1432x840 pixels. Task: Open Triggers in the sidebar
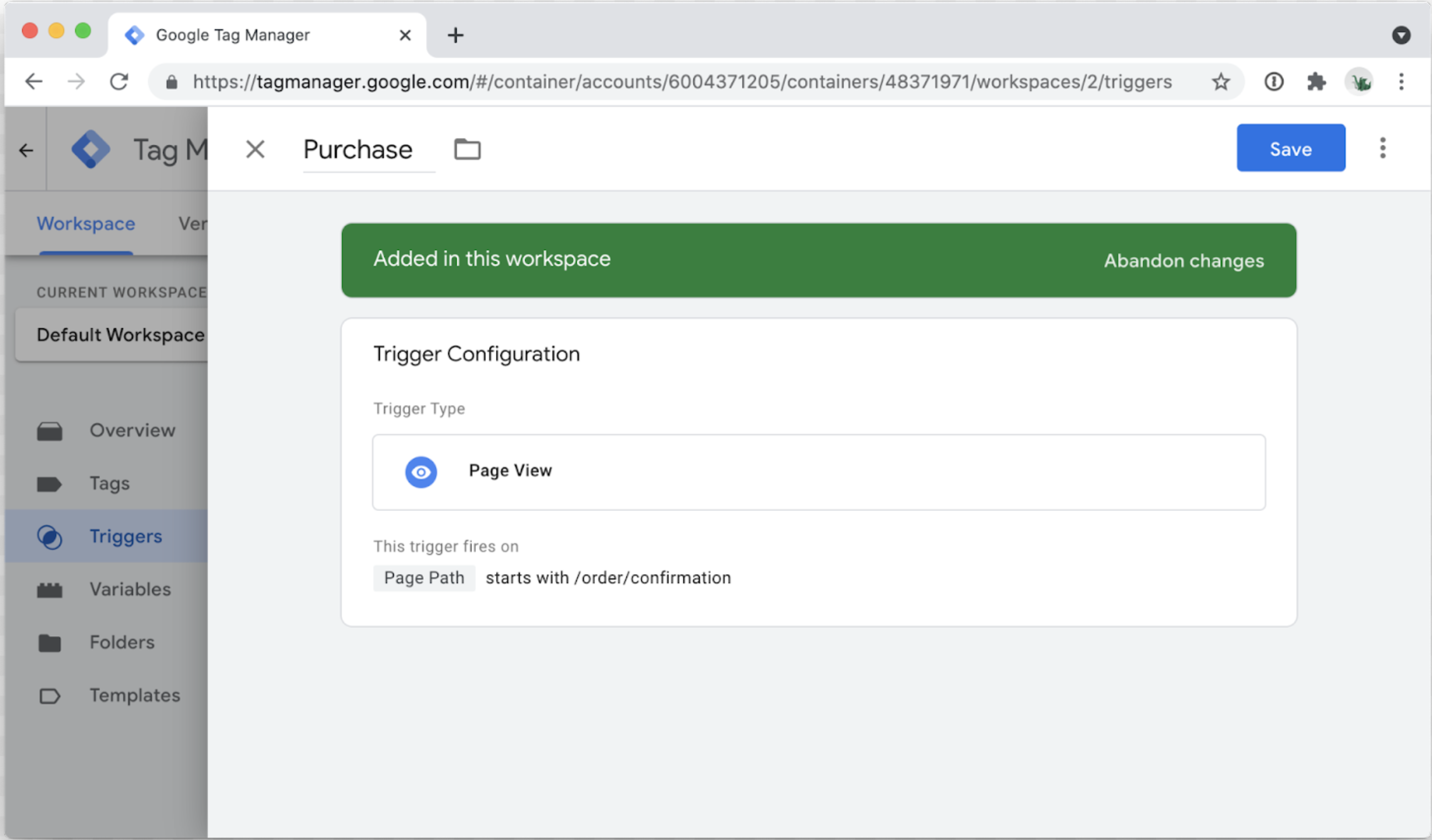pos(106,536)
